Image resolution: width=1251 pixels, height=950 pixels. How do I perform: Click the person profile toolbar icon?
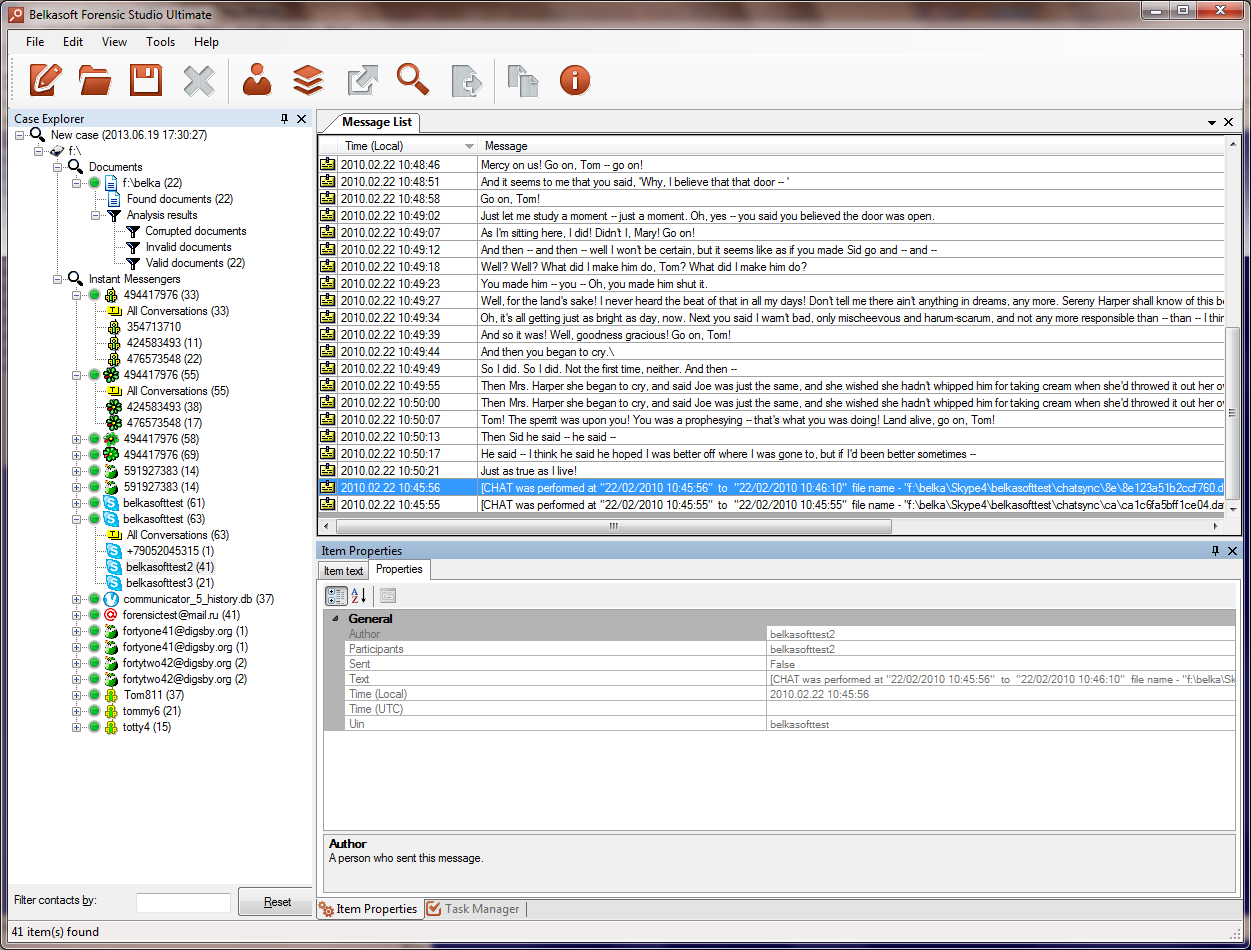[257, 80]
